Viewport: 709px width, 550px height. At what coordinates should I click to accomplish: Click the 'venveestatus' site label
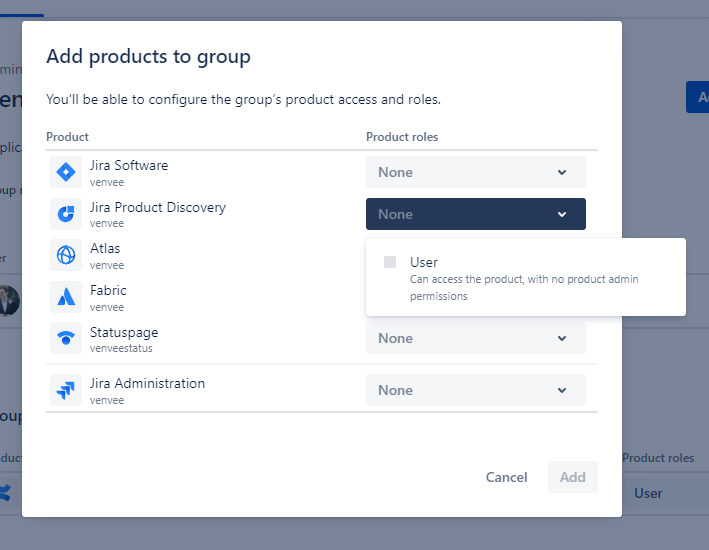121,348
